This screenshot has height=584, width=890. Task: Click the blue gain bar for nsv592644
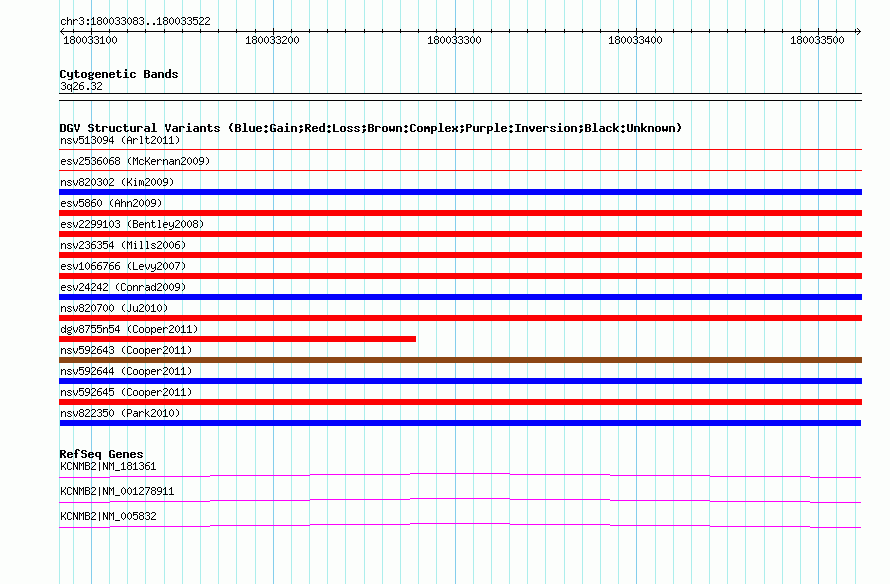[460, 381]
